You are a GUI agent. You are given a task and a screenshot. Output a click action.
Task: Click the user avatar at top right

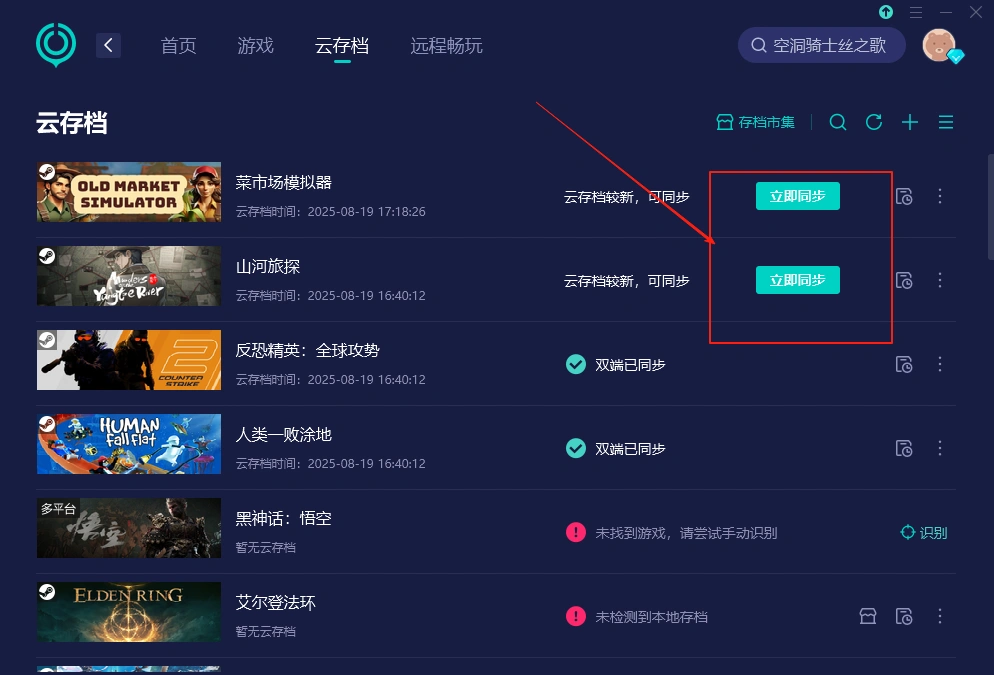940,45
